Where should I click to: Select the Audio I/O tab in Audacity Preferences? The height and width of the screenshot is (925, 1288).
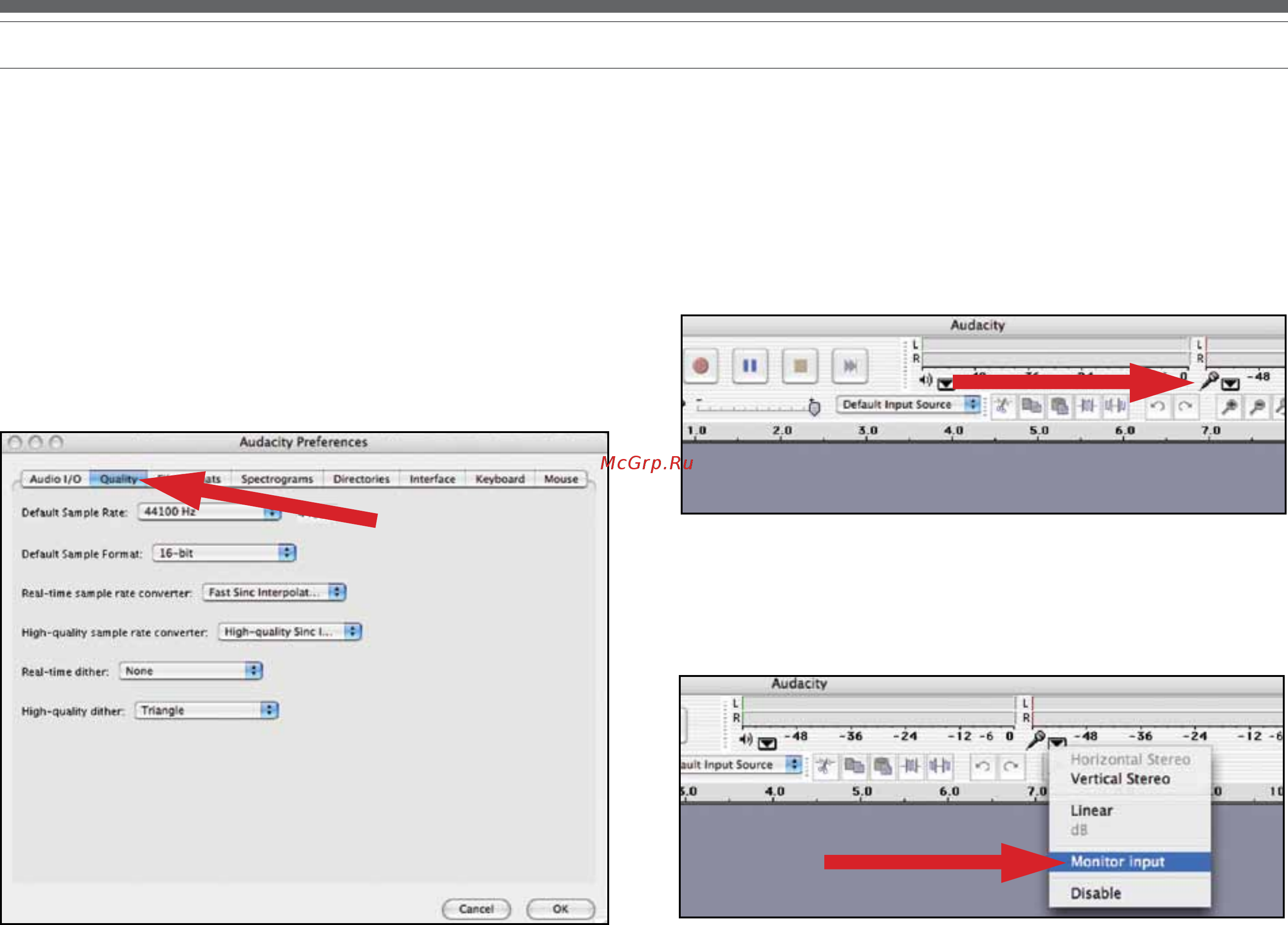56,479
